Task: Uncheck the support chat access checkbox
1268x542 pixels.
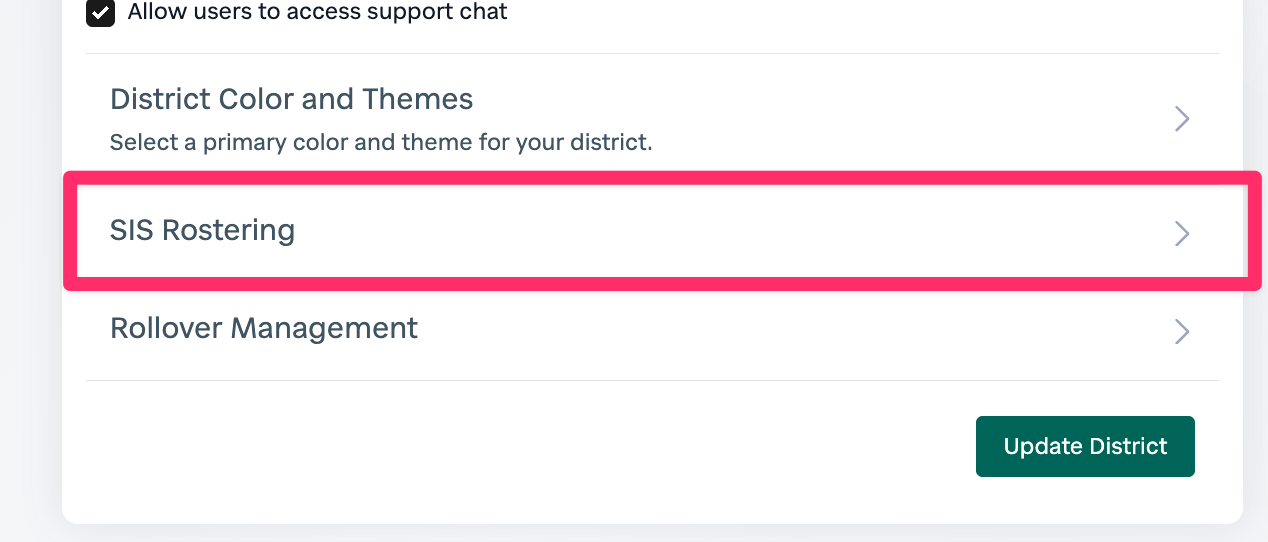Action: [x=100, y=13]
